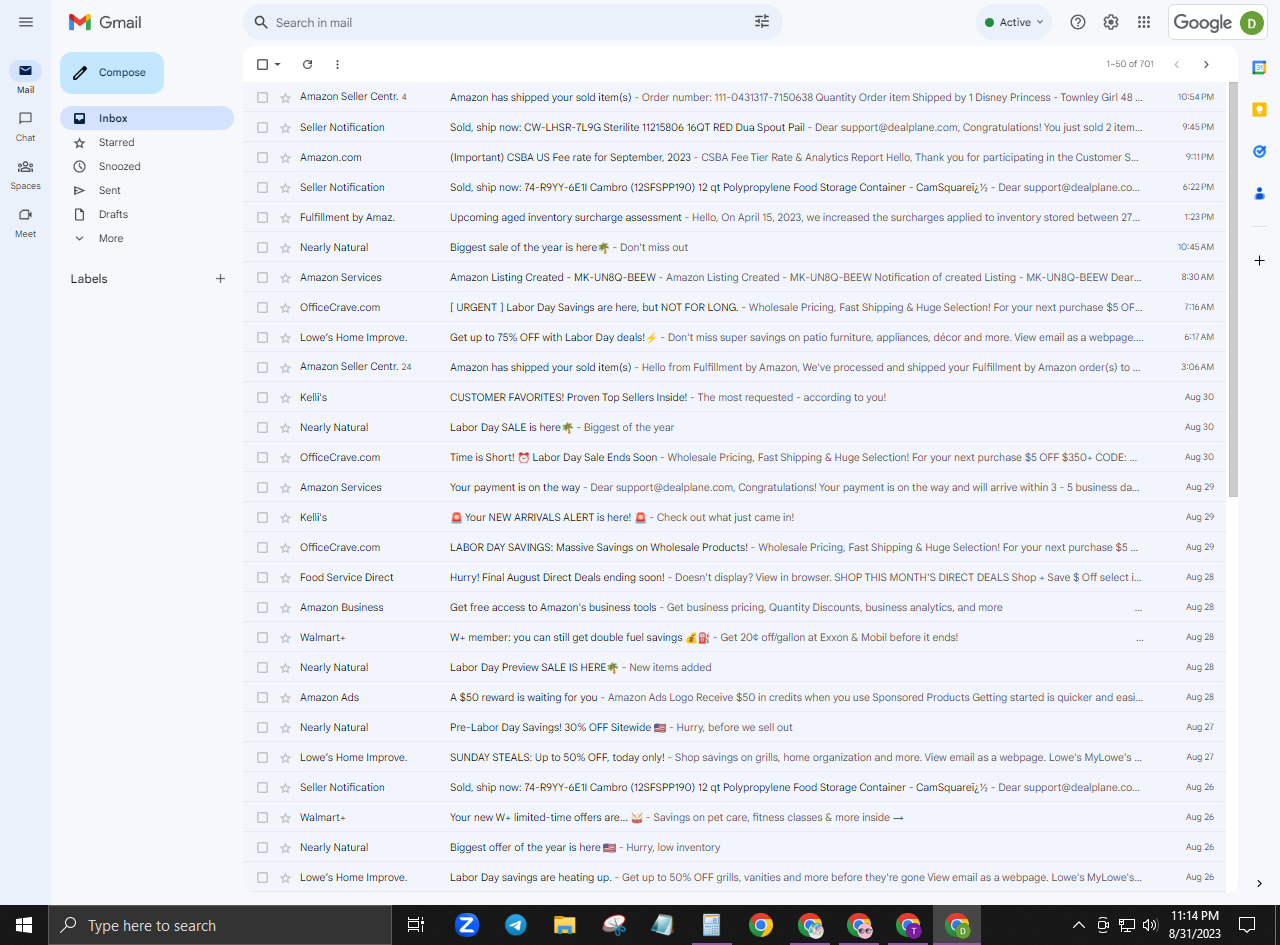Open the Inbox folder
Screen dimensions: 1280x945
pyautogui.click(x=147, y=118)
